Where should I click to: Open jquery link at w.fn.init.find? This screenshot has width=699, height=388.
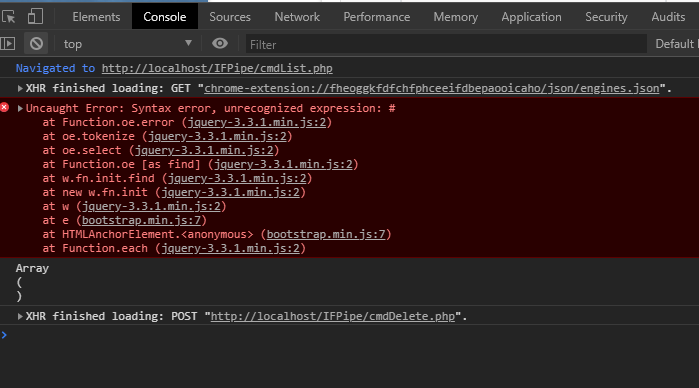tap(237, 178)
